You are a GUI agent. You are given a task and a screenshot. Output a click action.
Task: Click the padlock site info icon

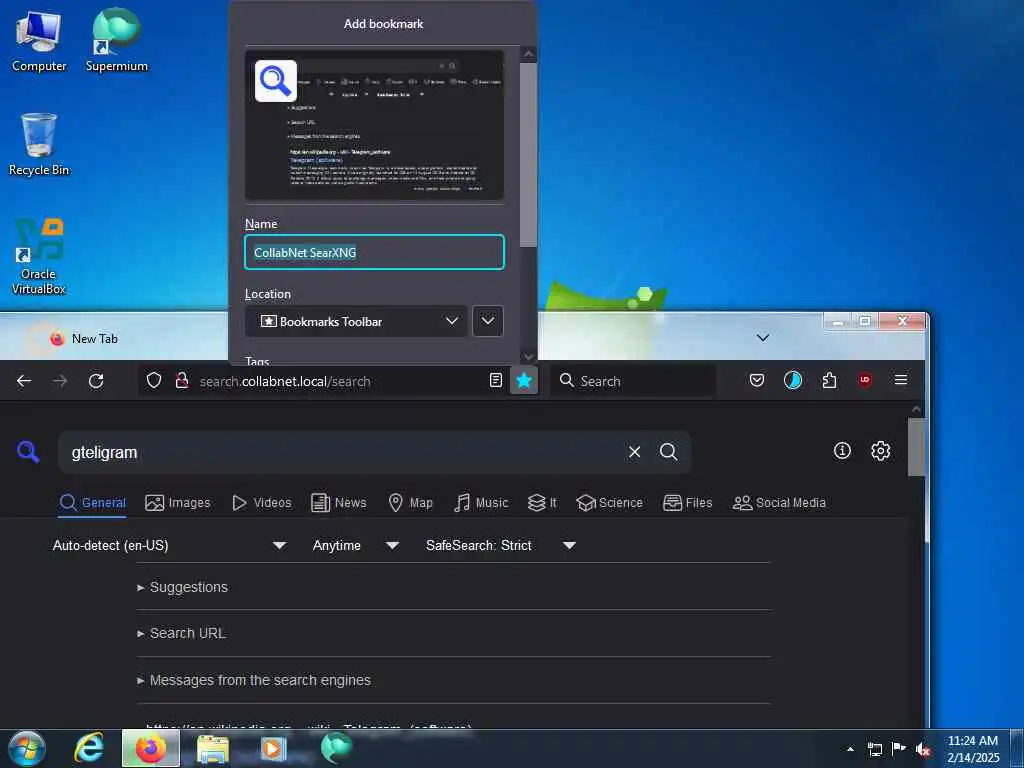point(182,381)
